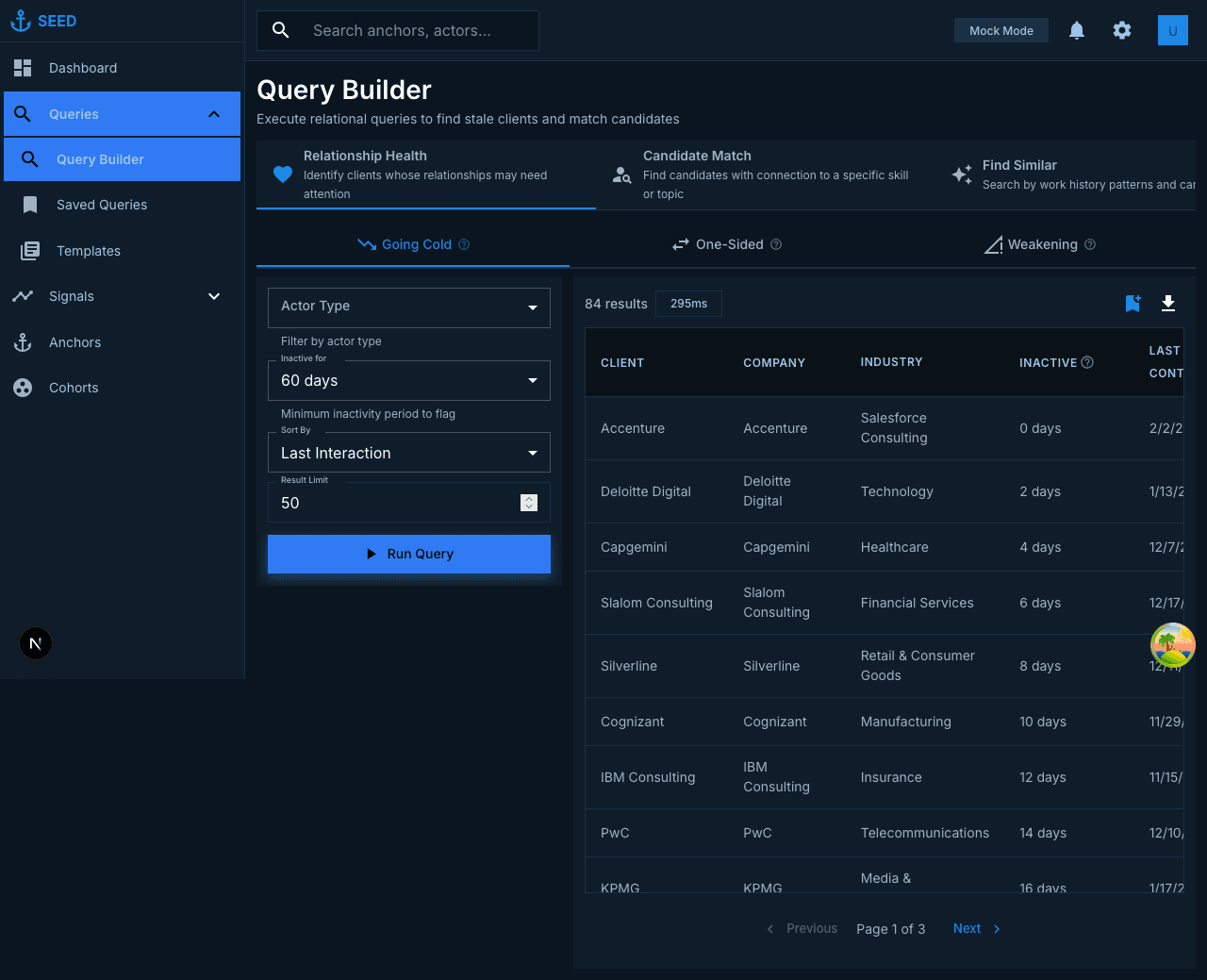Viewport: 1207px width, 980px height.
Task: Toggle Mock Mode
Action: tap(1000, 30)
